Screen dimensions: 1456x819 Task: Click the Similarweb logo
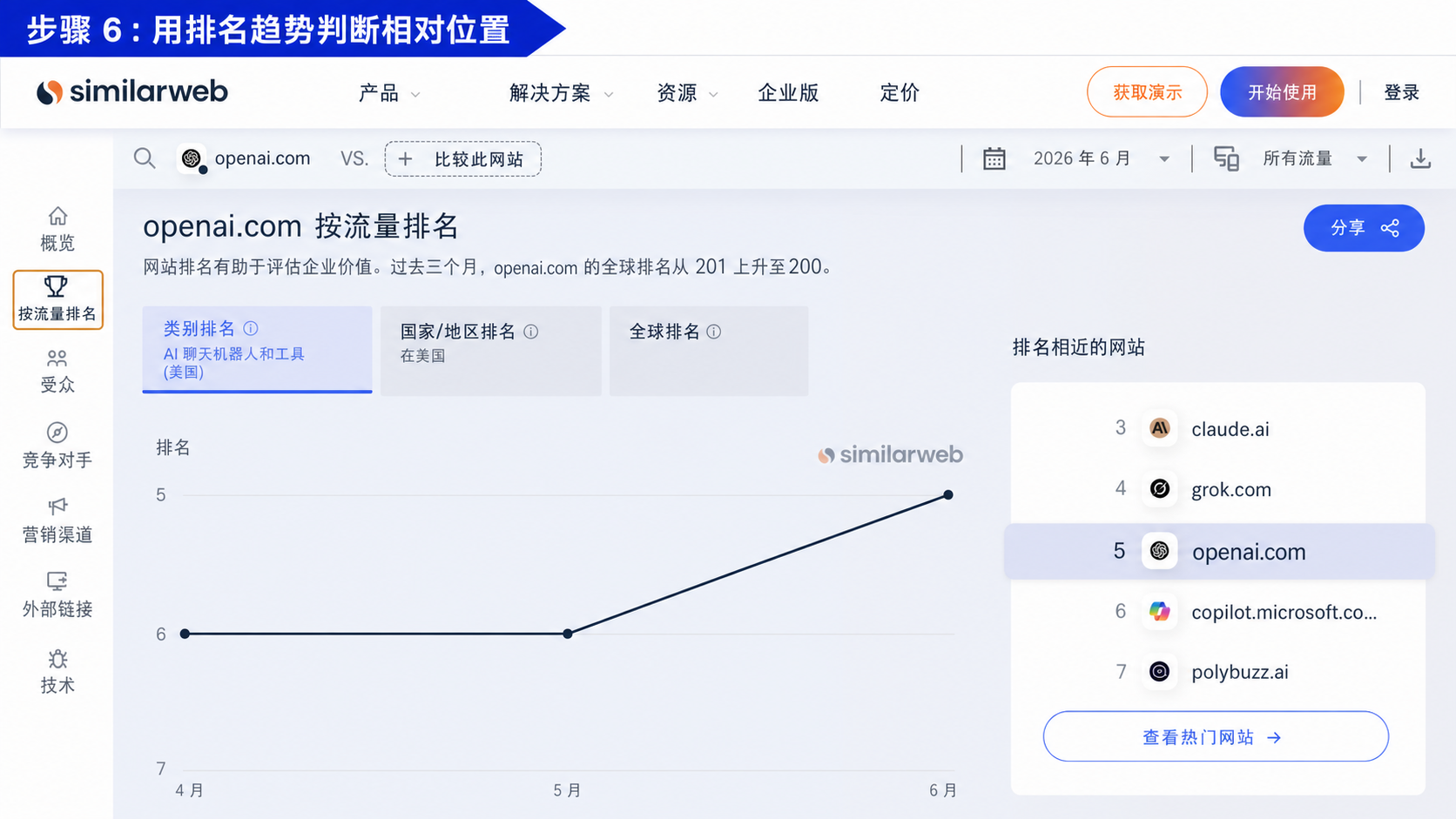(x=132, y=91)
